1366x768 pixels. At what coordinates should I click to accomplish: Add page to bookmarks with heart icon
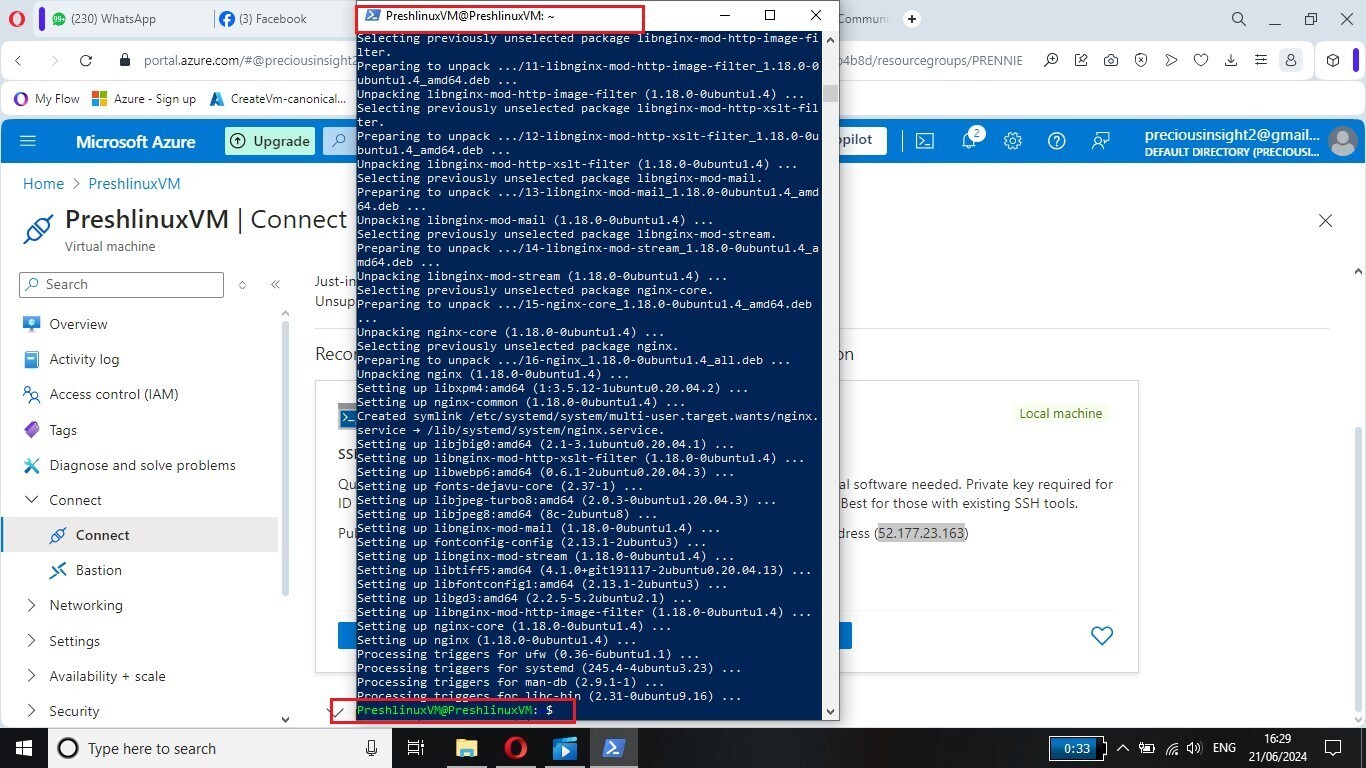[x=1201, y=60]
